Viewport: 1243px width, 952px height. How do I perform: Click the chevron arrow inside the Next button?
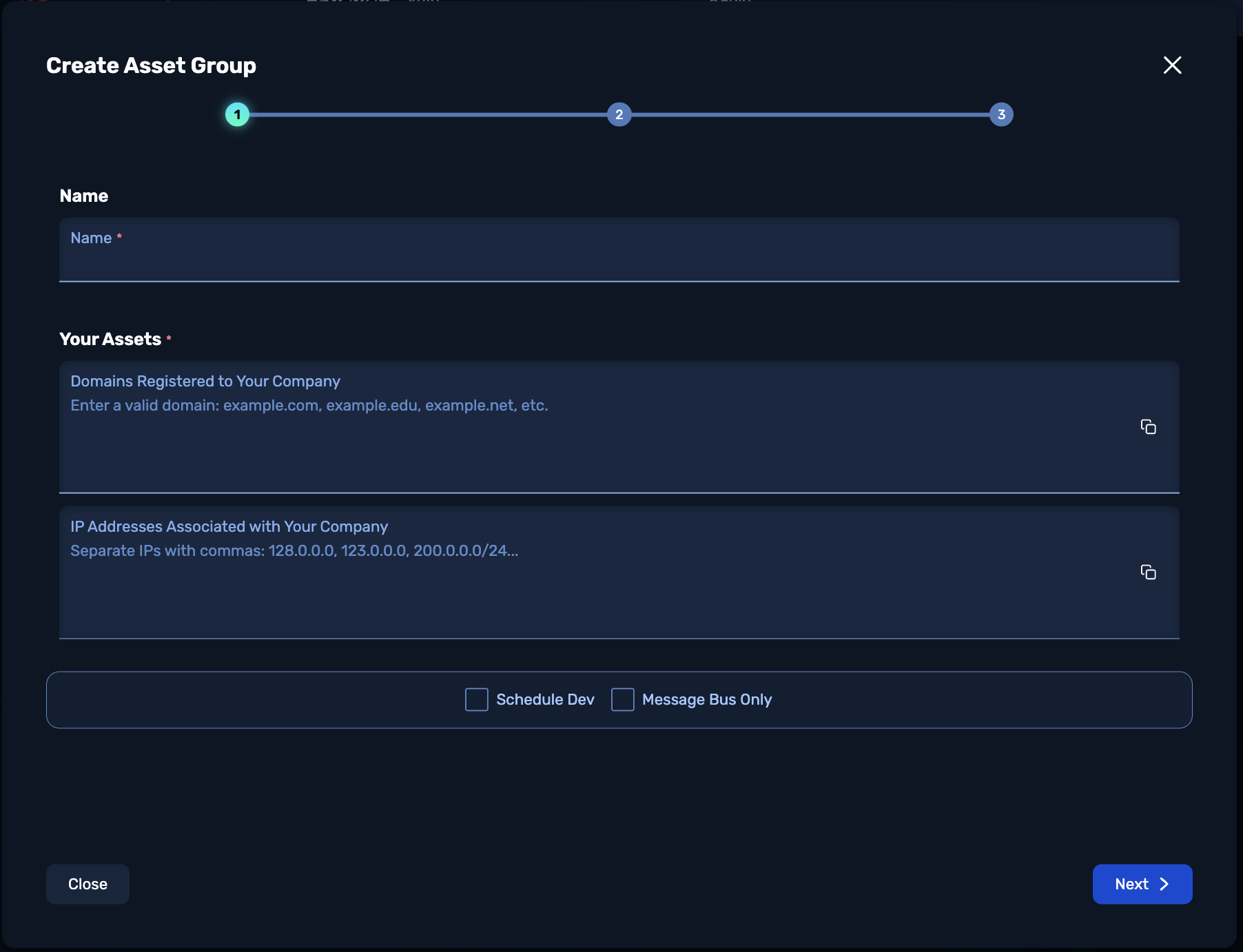pyautogui.click(x=1164, y=884)
